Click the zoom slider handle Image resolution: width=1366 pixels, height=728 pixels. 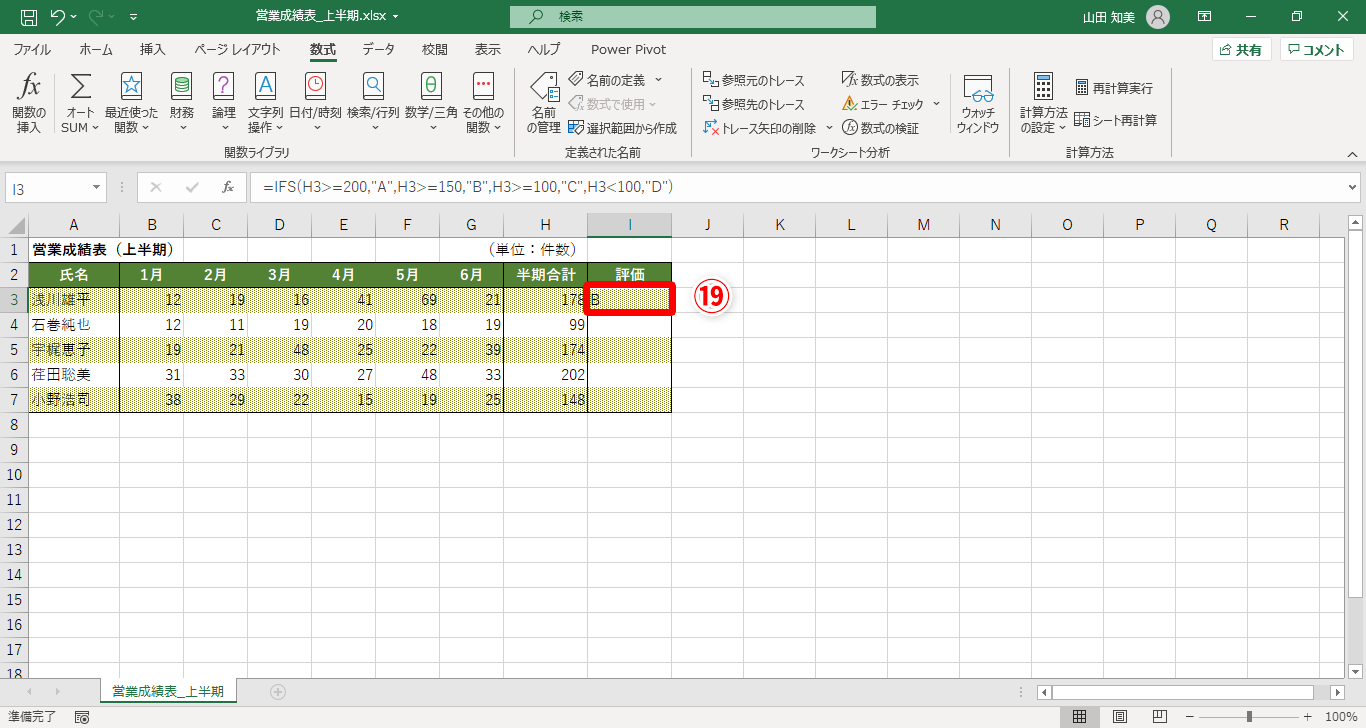point(1249,717)
